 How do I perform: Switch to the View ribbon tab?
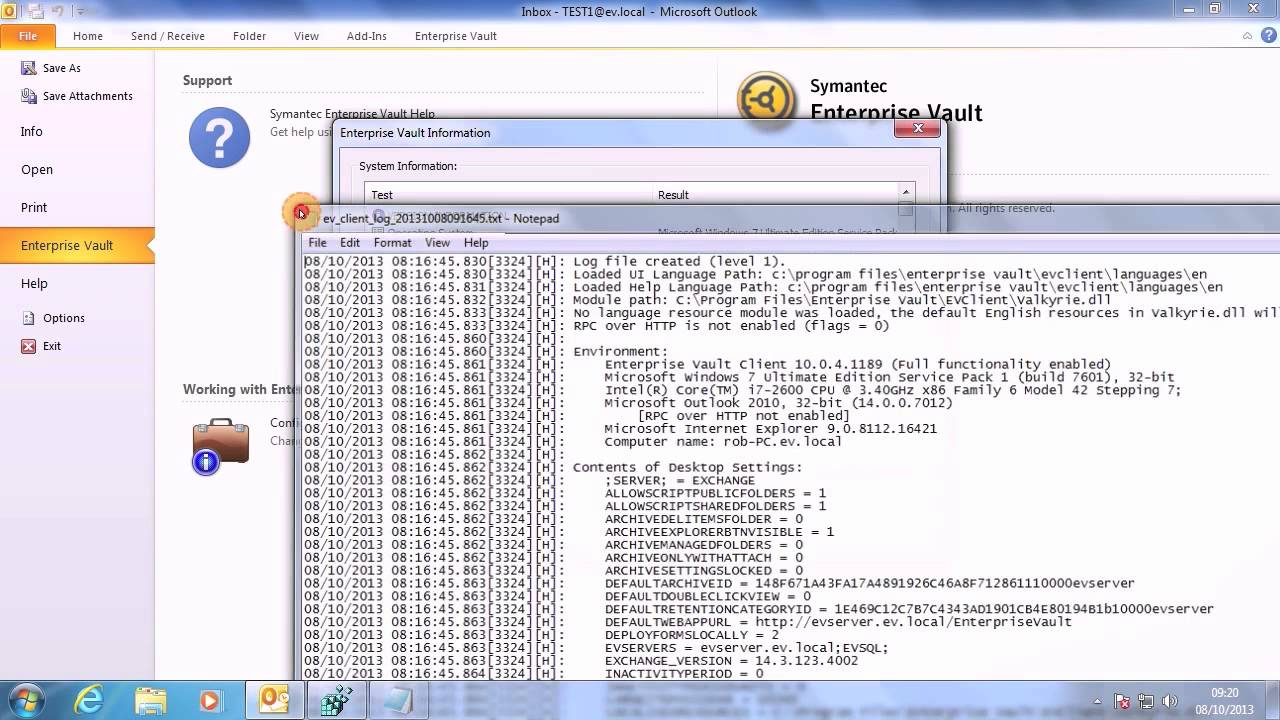click(306, 36)
